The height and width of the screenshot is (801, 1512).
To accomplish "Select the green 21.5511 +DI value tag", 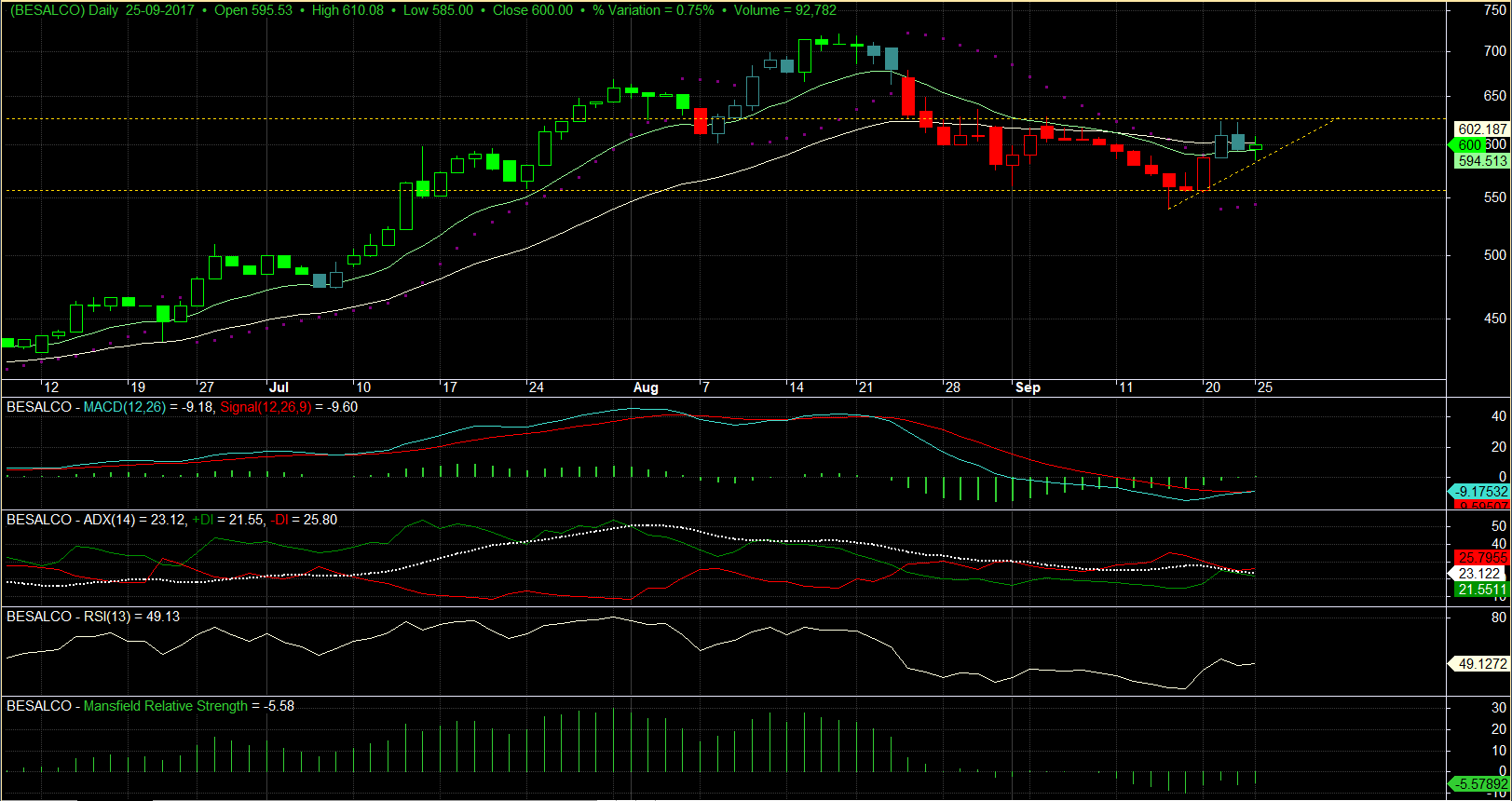I will [1482, 590].
